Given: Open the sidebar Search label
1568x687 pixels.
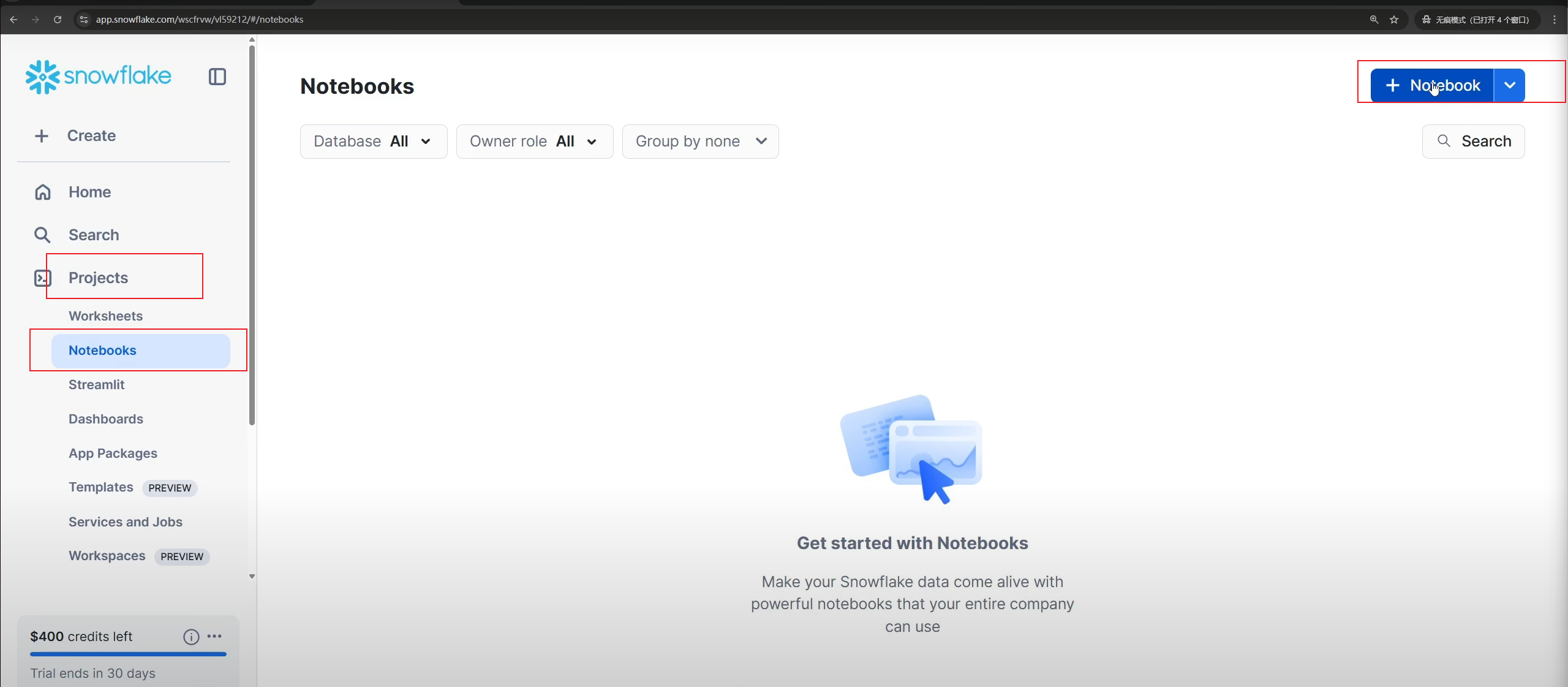Looking at the screenshot, I should [x=94, y=235].
